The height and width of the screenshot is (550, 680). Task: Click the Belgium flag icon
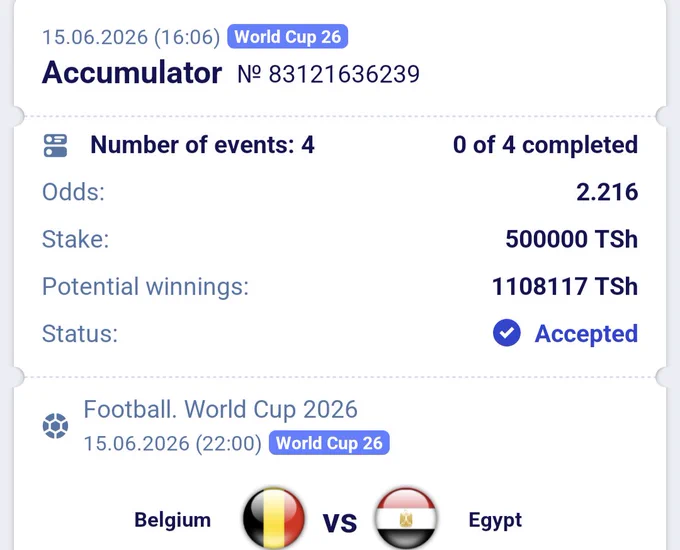point(274,518)
